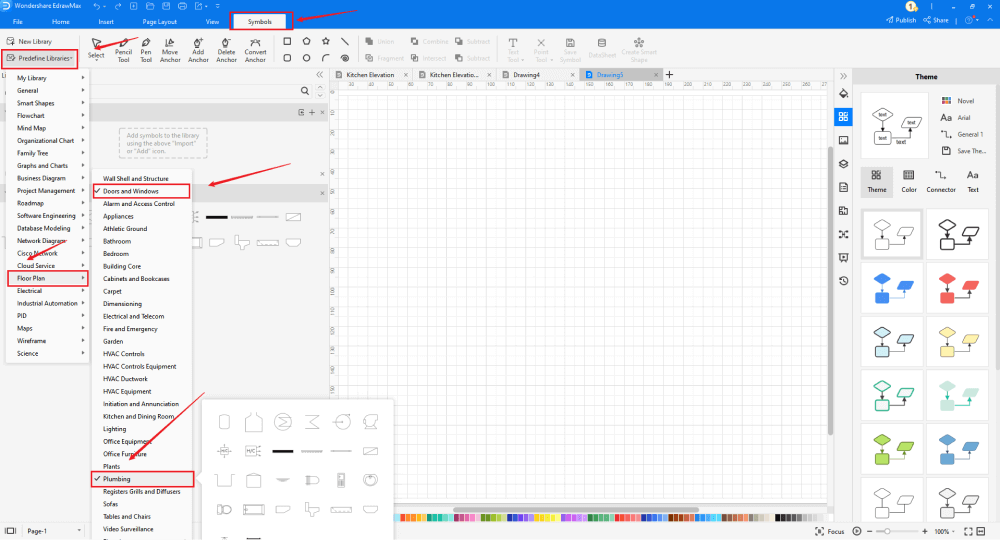
Task: Enable the Bathroom symbol library
Action: [x=117, y=241]
